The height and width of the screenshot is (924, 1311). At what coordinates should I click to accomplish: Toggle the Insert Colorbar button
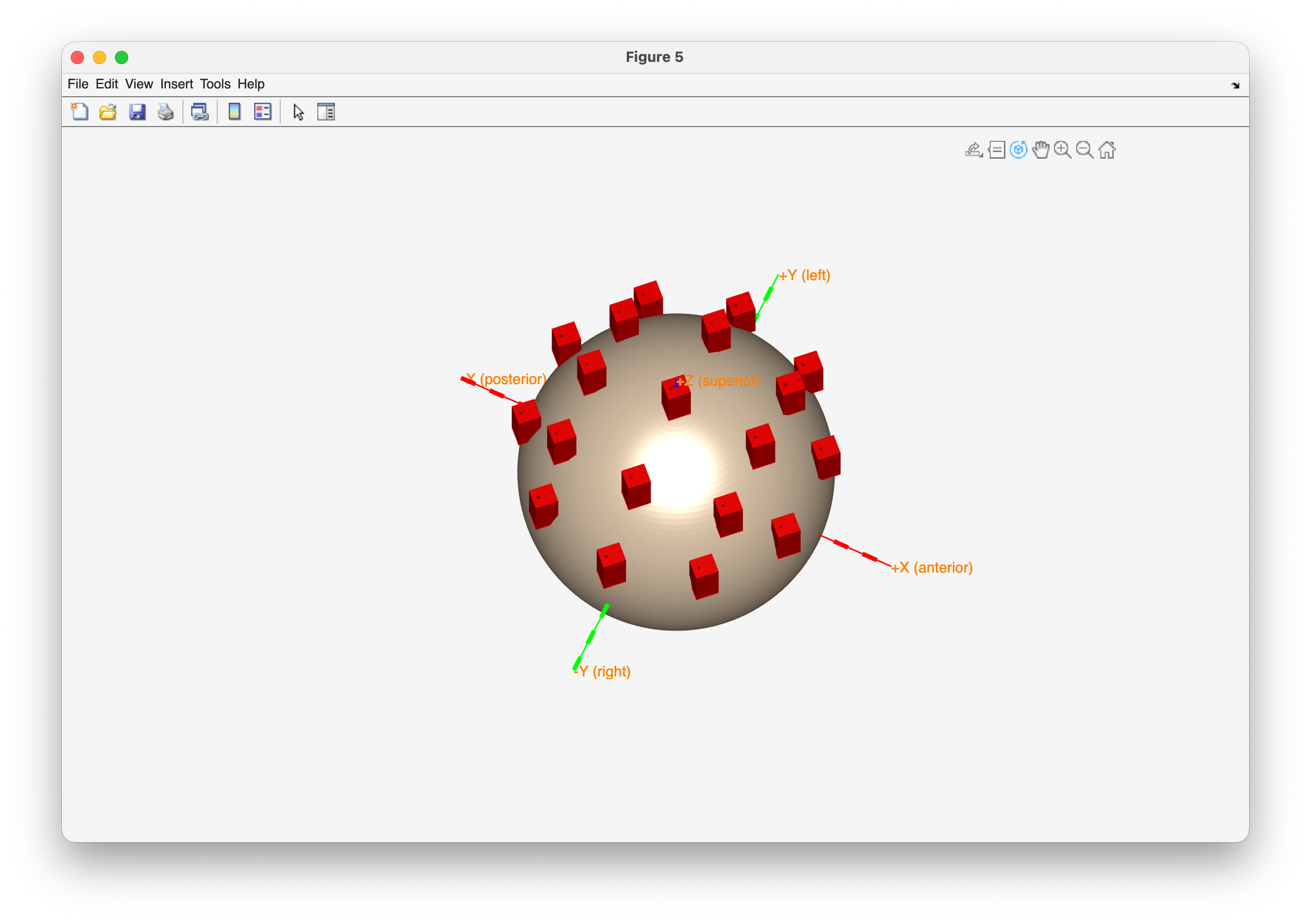(234, 112)
